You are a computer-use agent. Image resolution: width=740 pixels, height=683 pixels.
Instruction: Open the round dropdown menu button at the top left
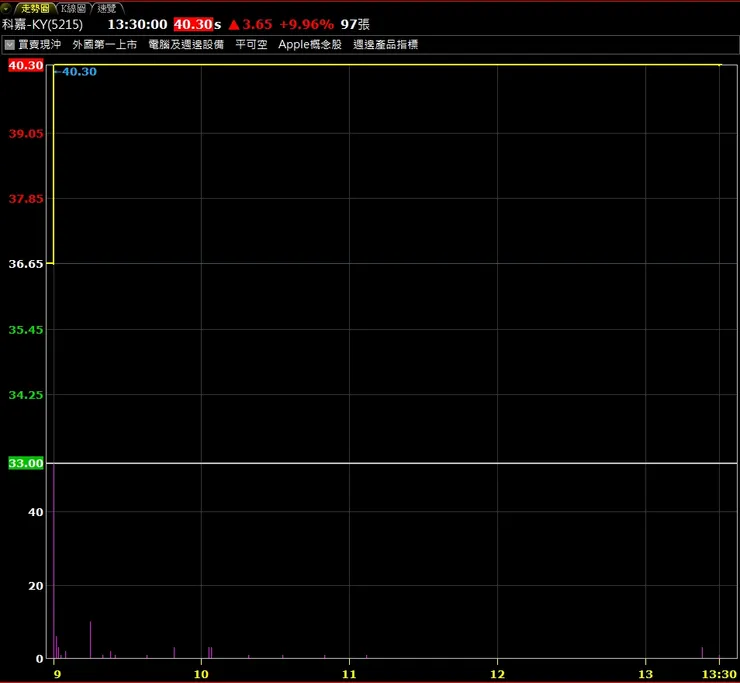click(x=6, y=8)
